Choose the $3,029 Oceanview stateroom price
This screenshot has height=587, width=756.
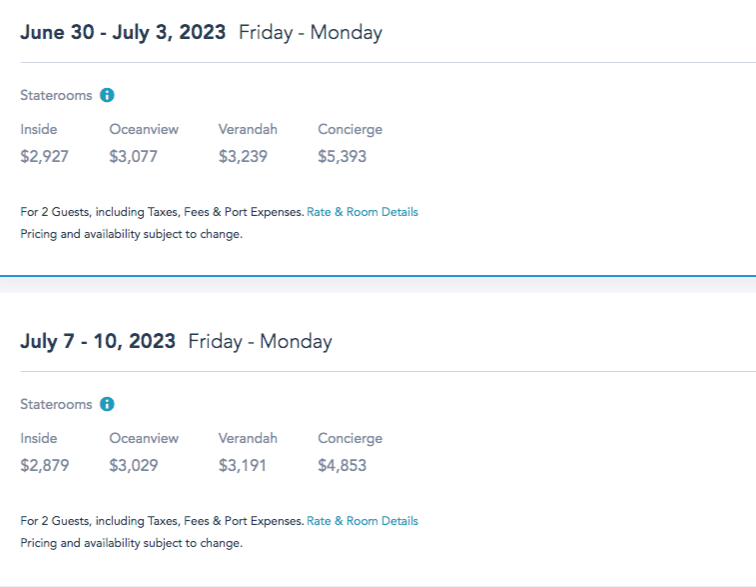pyautogui.click(x=133, y=465)
